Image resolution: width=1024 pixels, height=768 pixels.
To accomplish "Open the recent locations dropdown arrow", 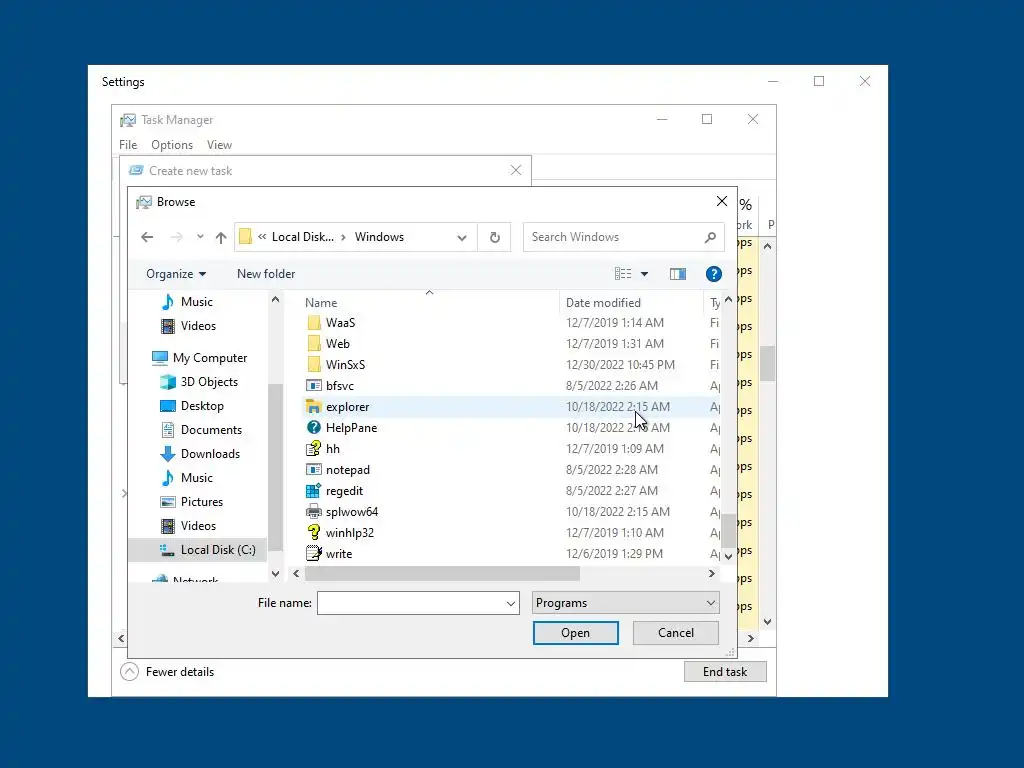I will click(200, 237).
